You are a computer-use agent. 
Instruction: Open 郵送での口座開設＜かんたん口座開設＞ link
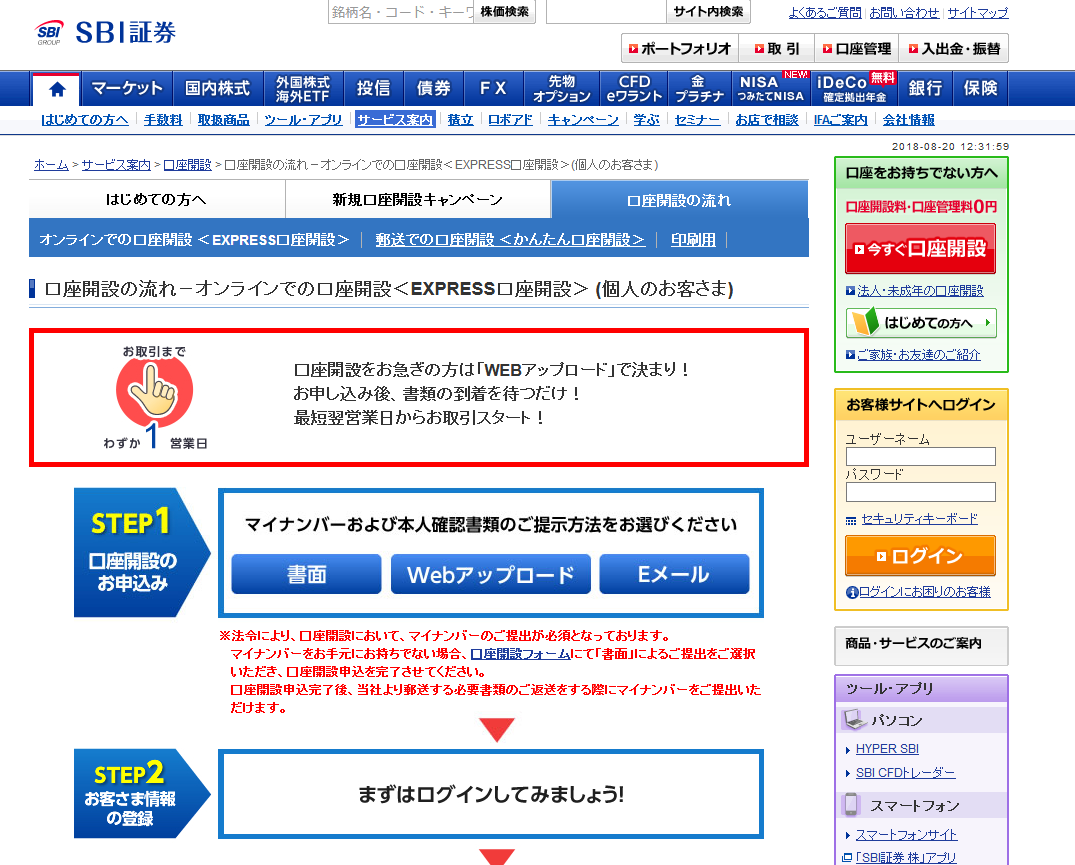[x=510, y=240]
